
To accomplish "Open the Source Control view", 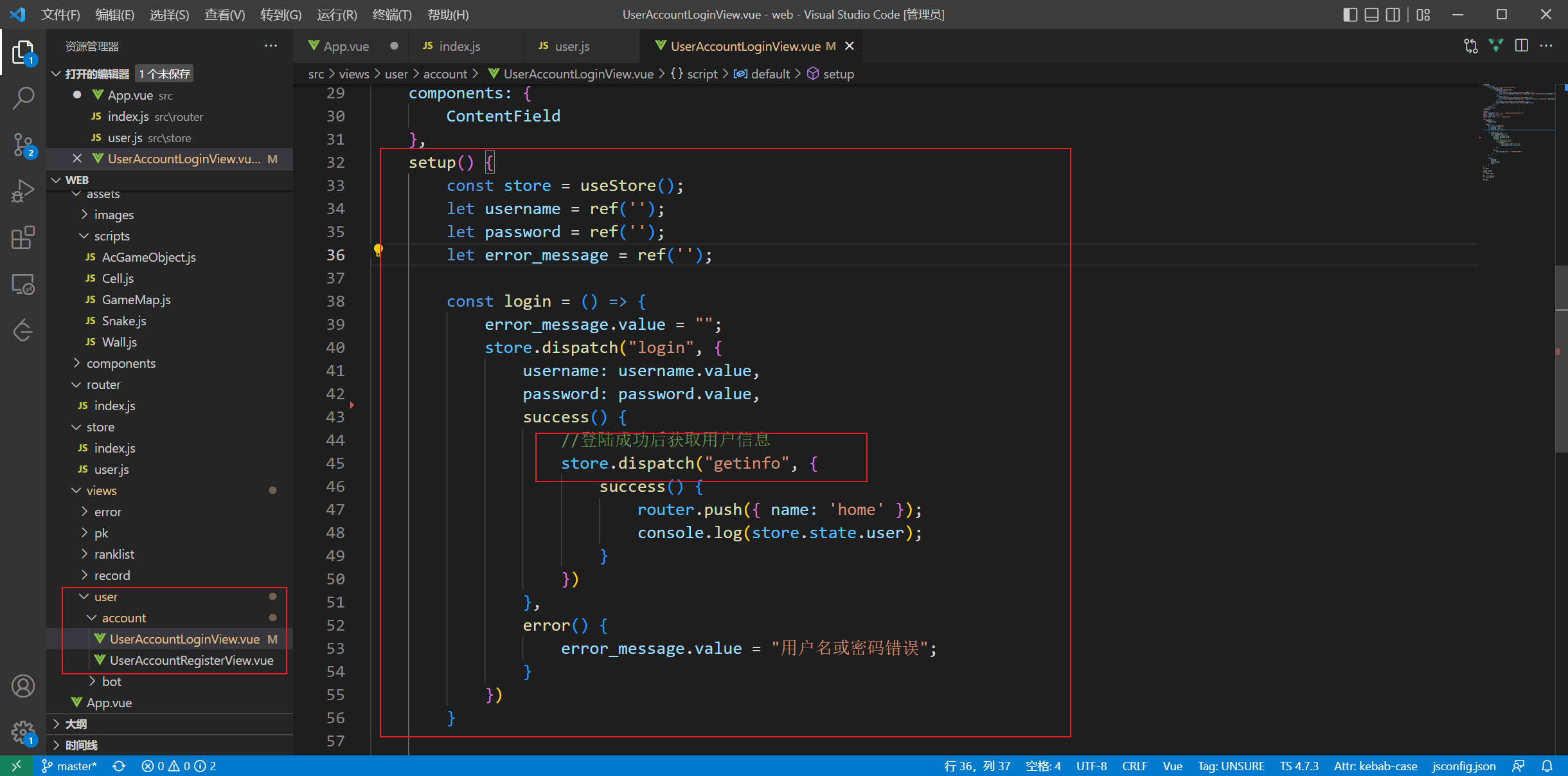I will [x=23, y=145].
